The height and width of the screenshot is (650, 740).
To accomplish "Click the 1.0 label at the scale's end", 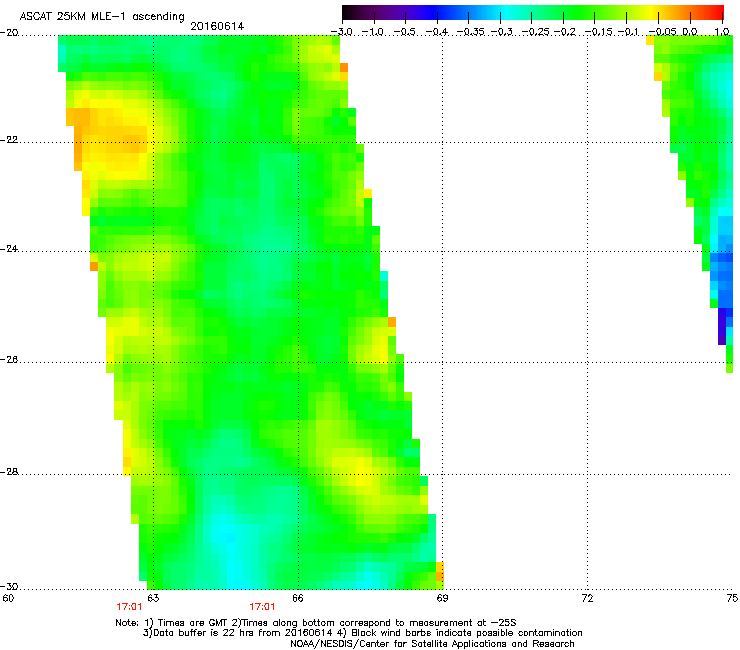I will click(x=722, y=32).
